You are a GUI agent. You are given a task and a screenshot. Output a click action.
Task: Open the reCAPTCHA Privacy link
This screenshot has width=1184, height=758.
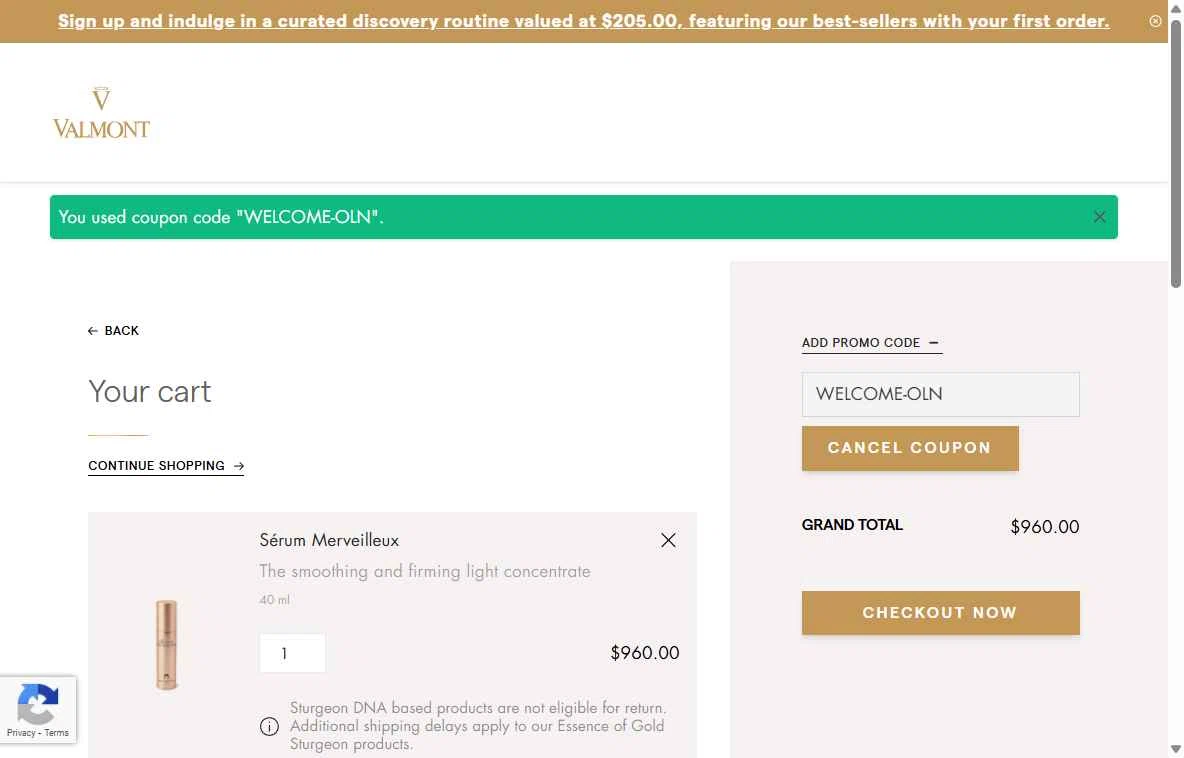click(21, 732)
